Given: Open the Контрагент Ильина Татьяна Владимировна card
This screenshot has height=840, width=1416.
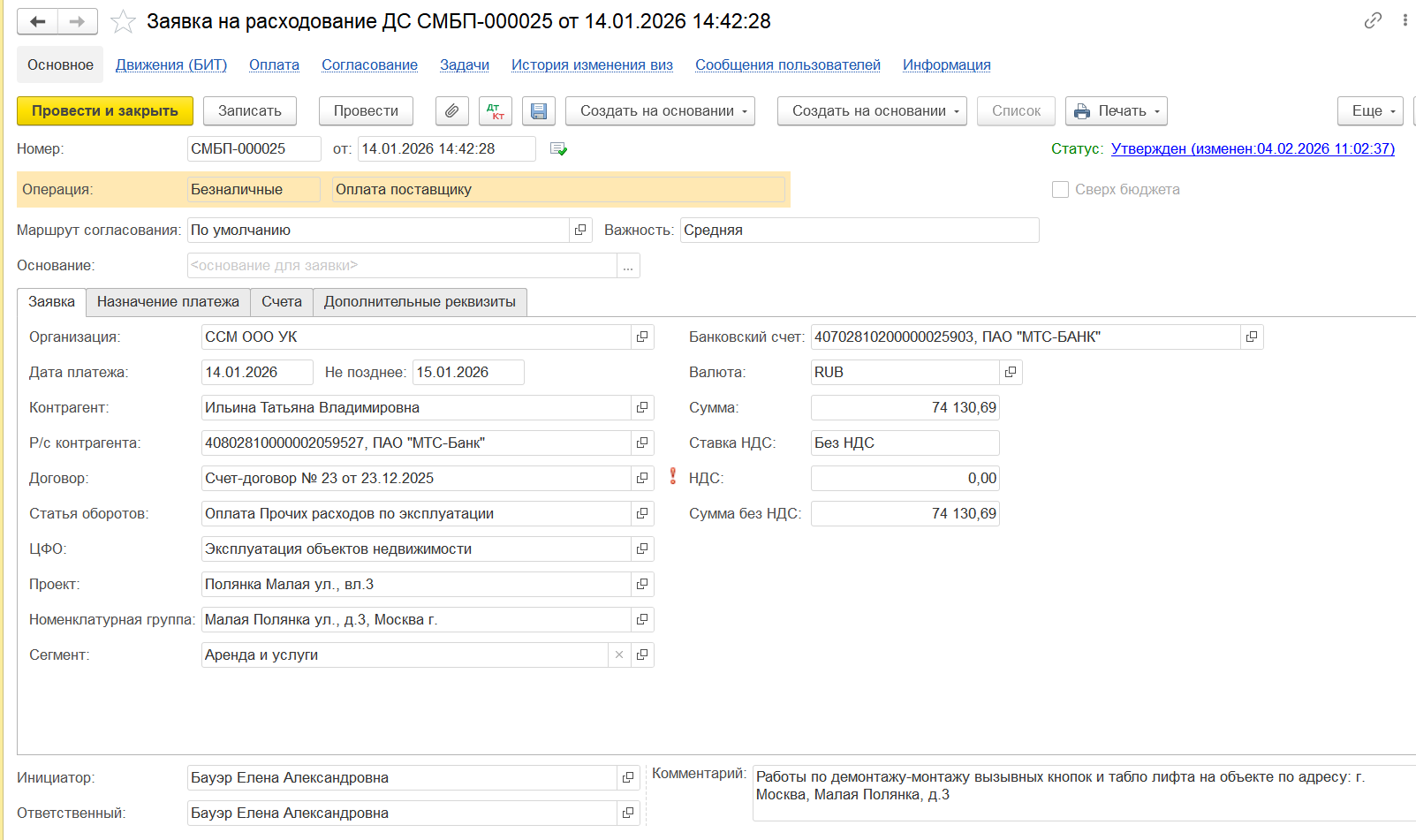Looking at the screenshot, I should tap(642, 408).
